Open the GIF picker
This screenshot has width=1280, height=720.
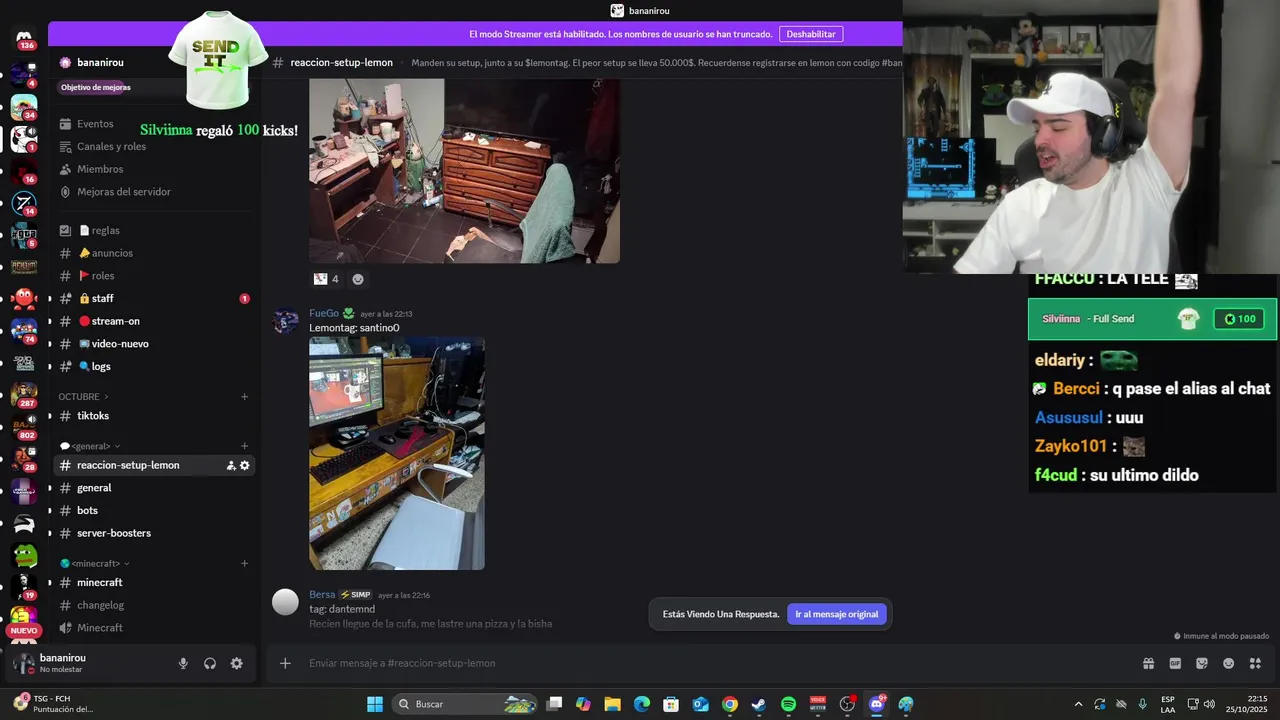click(x=1175, y=663)
